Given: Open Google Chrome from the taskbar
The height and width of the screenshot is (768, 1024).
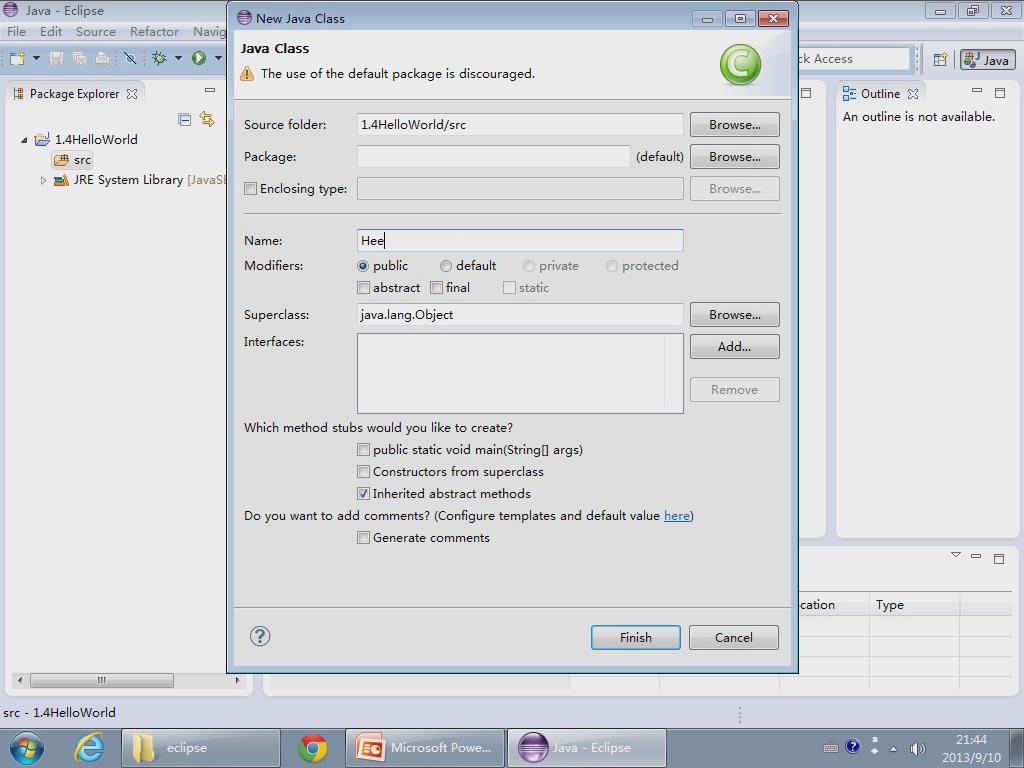Looking at the screenshot, I should pos(313,748).
